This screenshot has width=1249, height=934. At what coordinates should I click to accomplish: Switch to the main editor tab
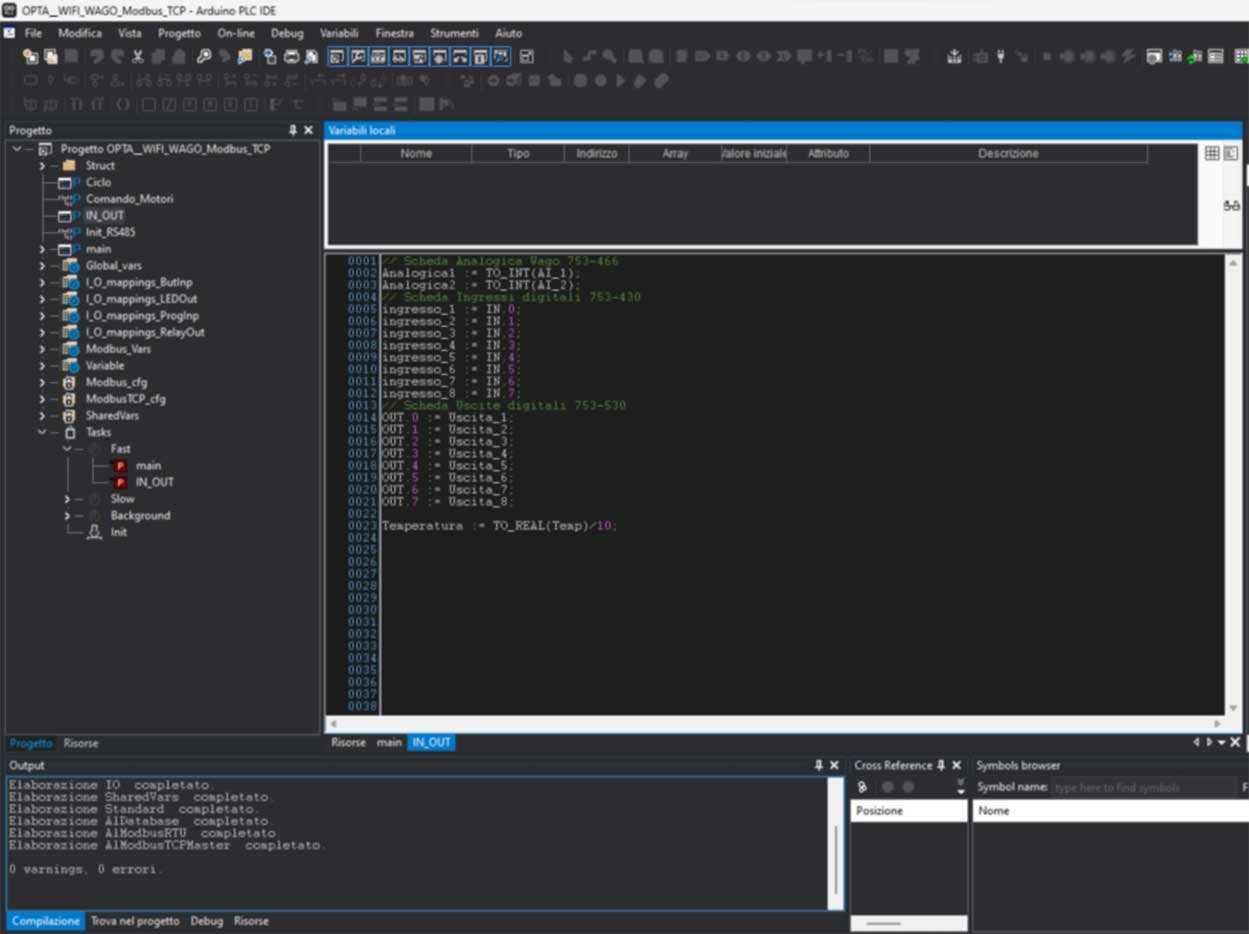(x=391, y=742)
